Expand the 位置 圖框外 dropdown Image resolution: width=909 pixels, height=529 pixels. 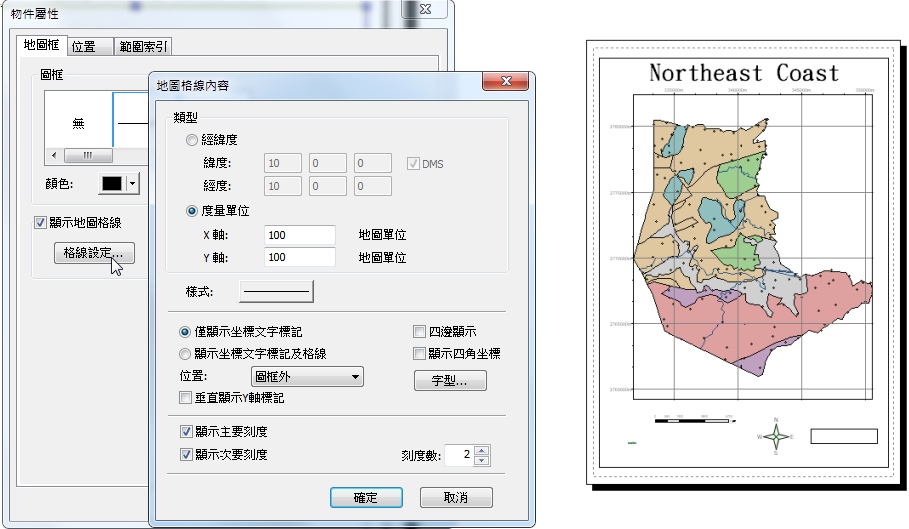pos(307,377)
